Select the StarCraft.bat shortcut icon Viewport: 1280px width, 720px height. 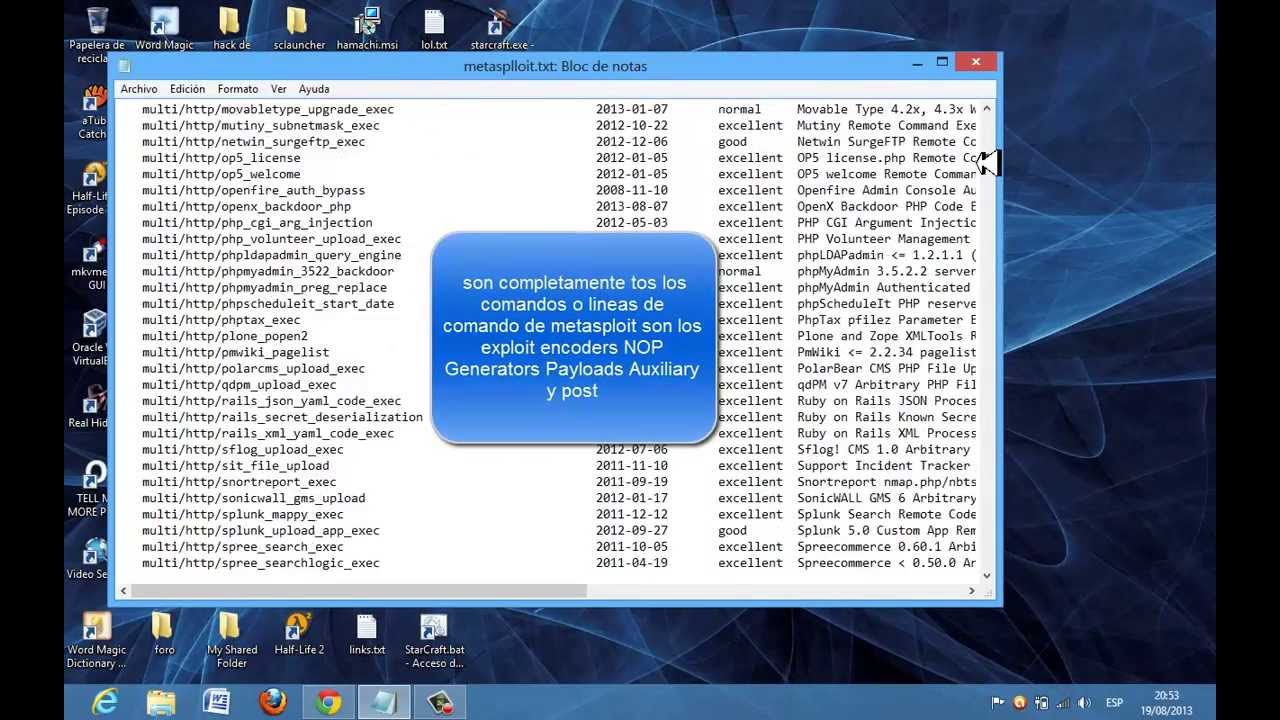click(434, 640)
